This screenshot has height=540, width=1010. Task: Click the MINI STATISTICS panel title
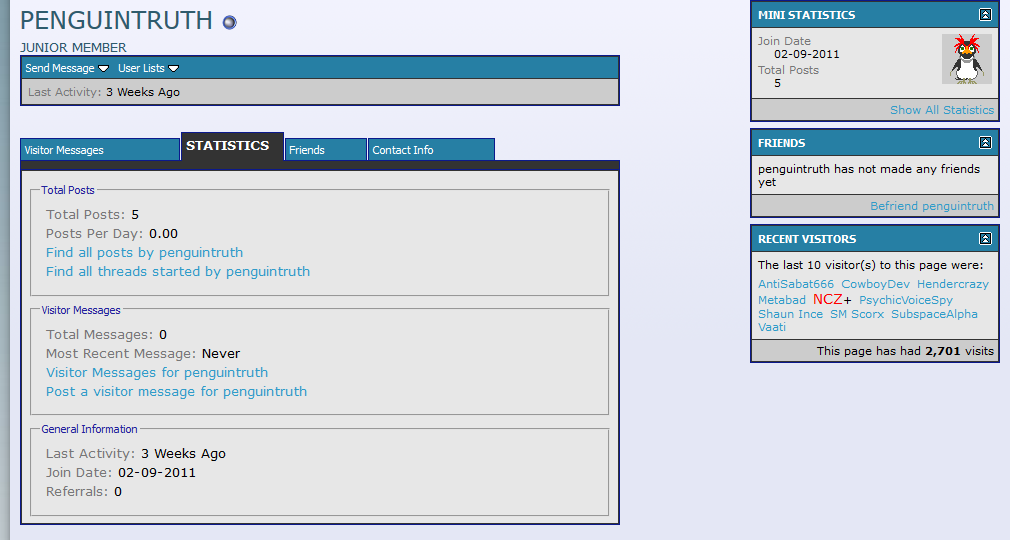pos(806,15)
